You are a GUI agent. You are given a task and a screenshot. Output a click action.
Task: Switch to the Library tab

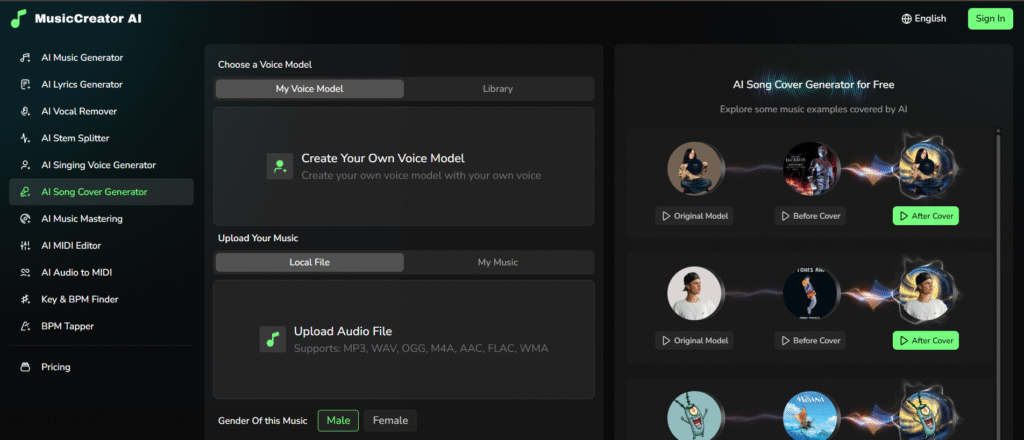(498, 89)
